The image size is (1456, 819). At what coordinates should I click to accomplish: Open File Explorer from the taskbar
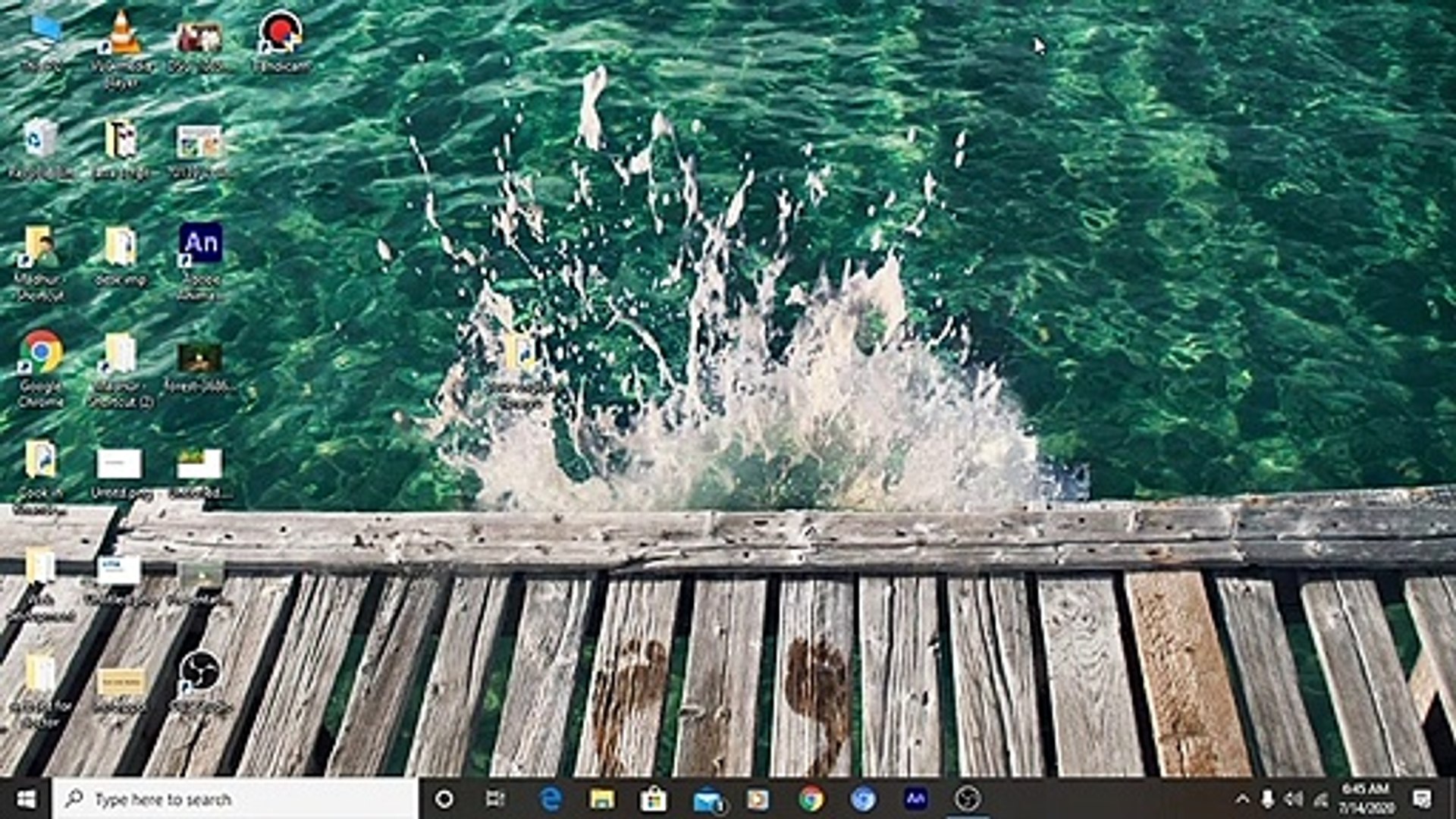[603, 799]
